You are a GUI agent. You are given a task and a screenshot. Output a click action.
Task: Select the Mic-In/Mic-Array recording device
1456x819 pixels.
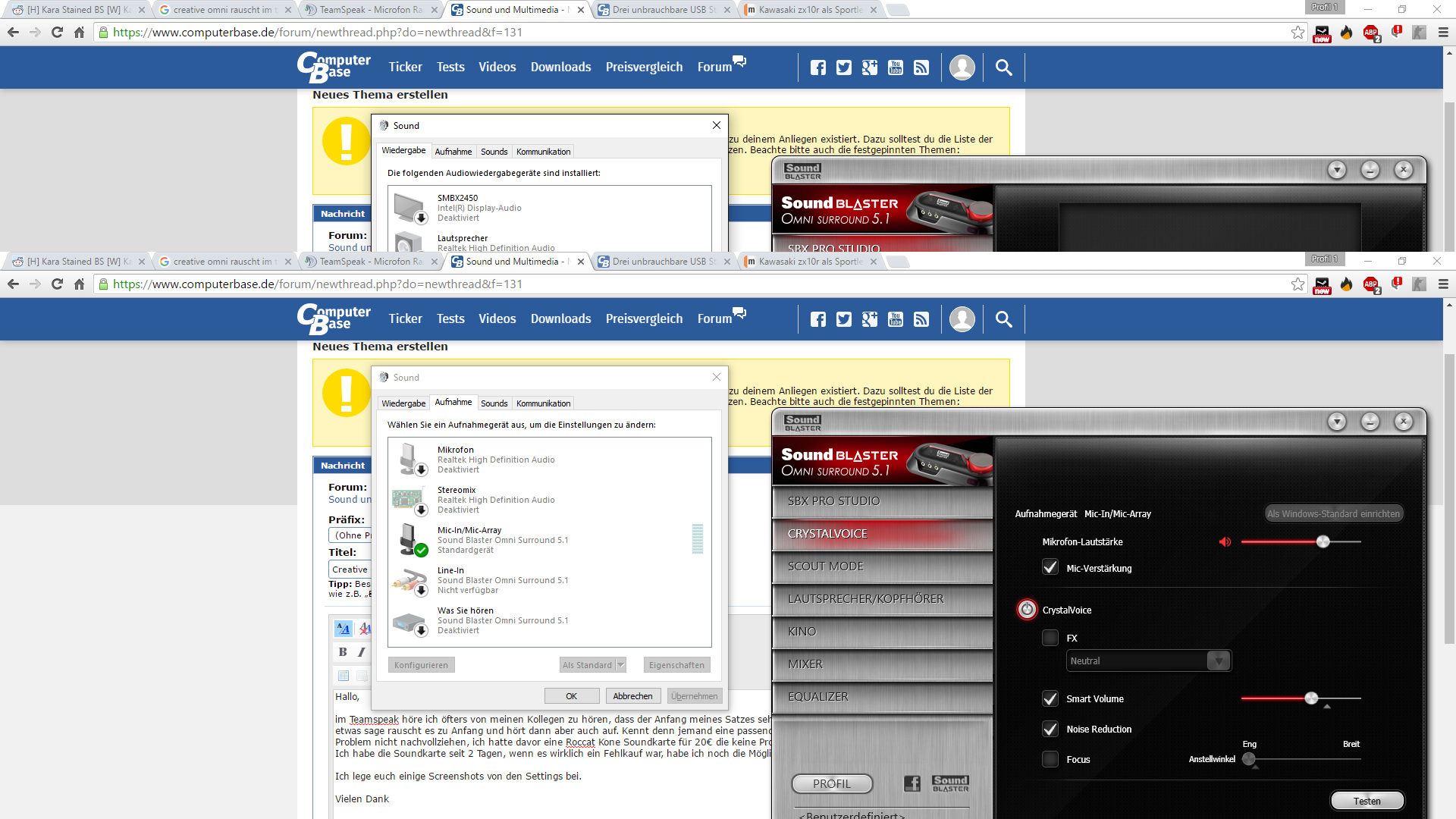[x=550, y=540]
